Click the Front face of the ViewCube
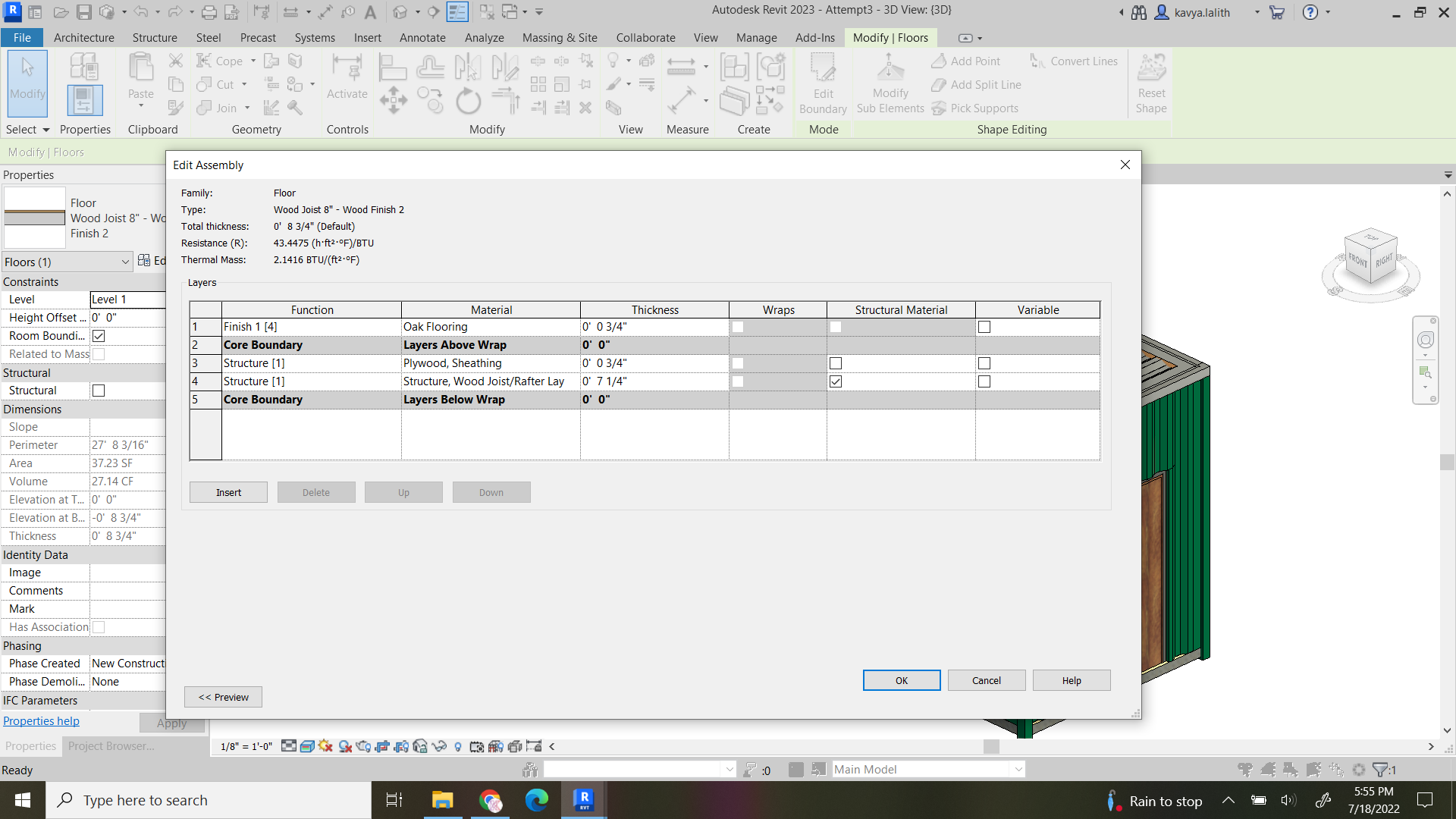 tap(1357, 261)
